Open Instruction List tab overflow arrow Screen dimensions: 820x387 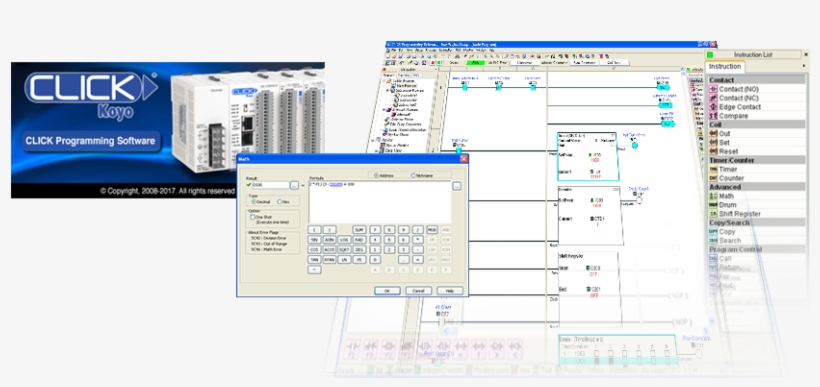point(804,66)
